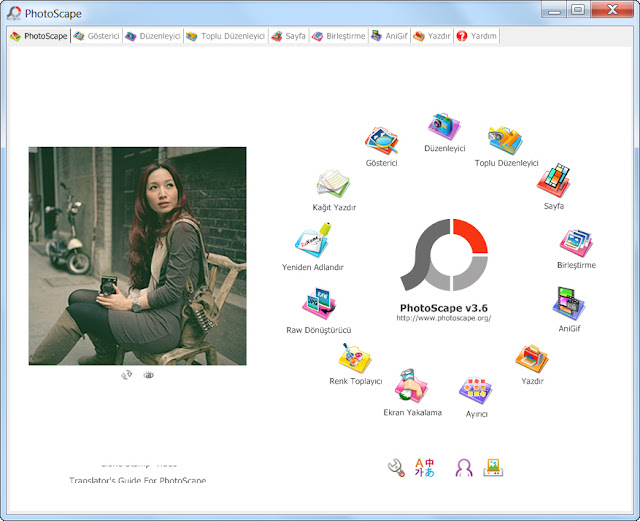The width and height of the screenshot is (640, 521).
Task: Click the woman with camera photo
Action: [x=138, y=256]
